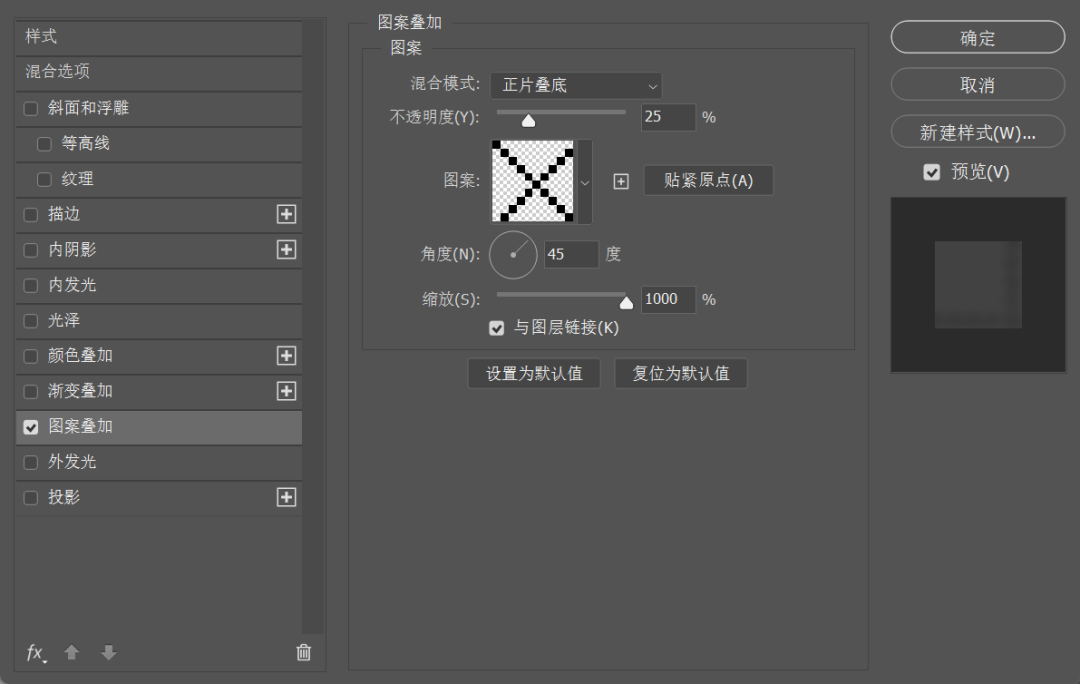Click the plus icon next to 描边
This screenshot has width=1080, height=684.
(x=288, y=214)
